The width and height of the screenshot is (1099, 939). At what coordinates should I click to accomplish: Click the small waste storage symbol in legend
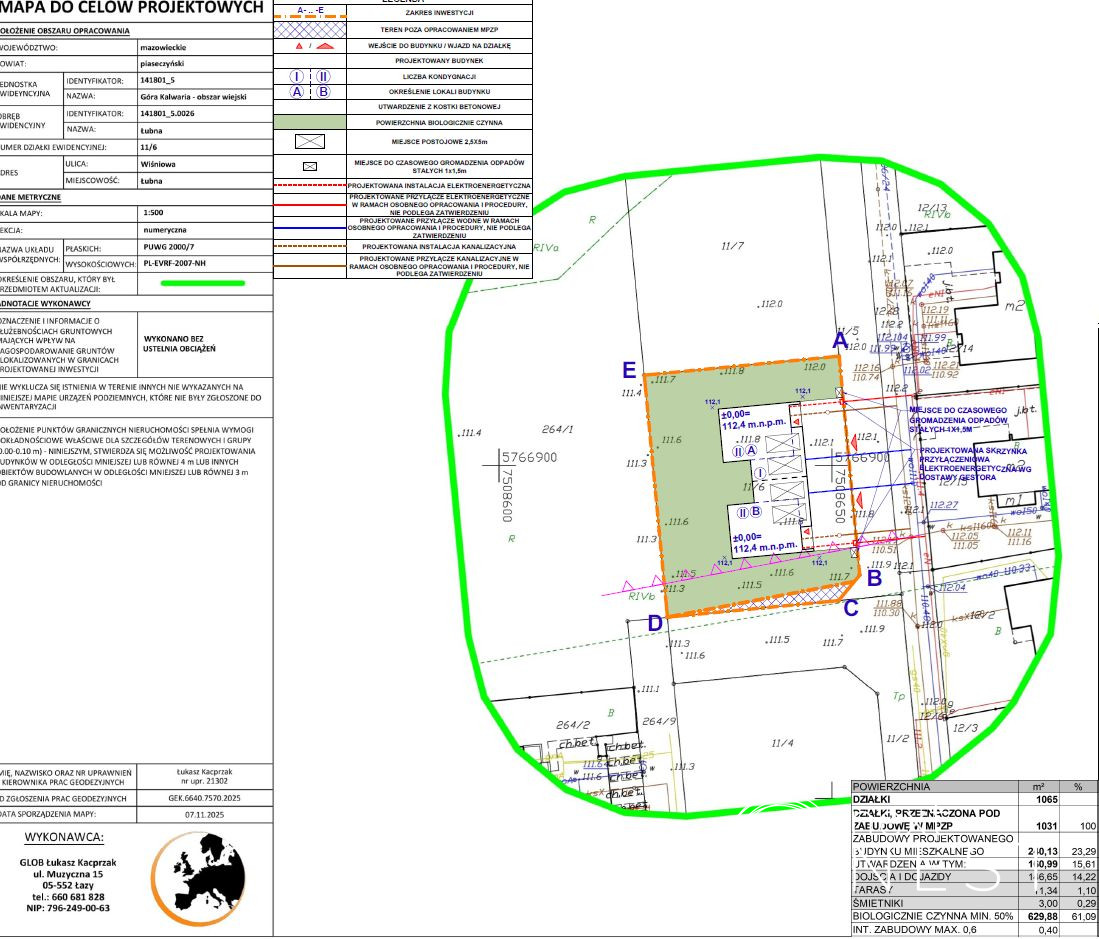[309, 166]
